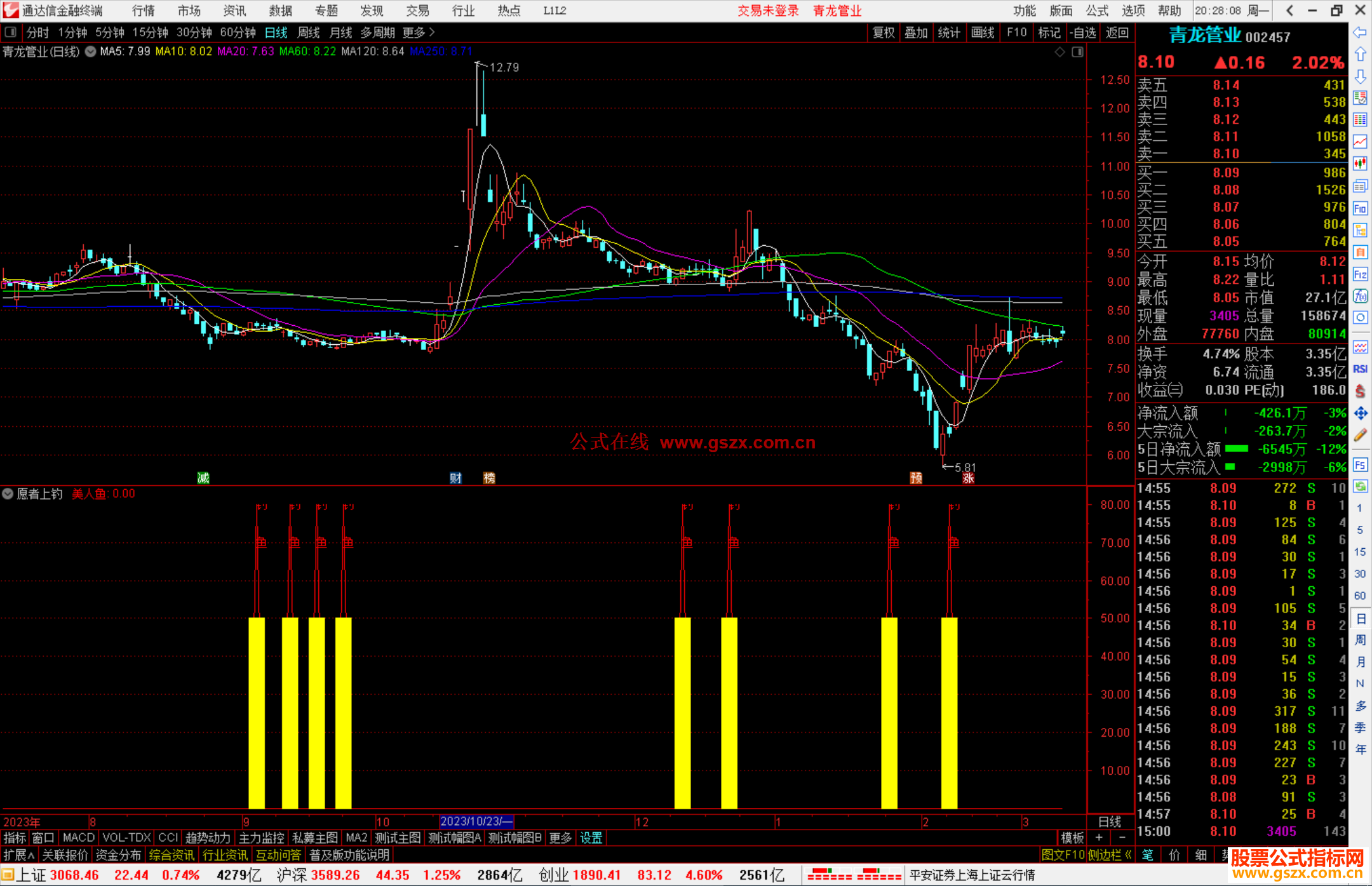Expand the 更多 period options
This screenshot has height=886, width=1372.
[418, 32]
